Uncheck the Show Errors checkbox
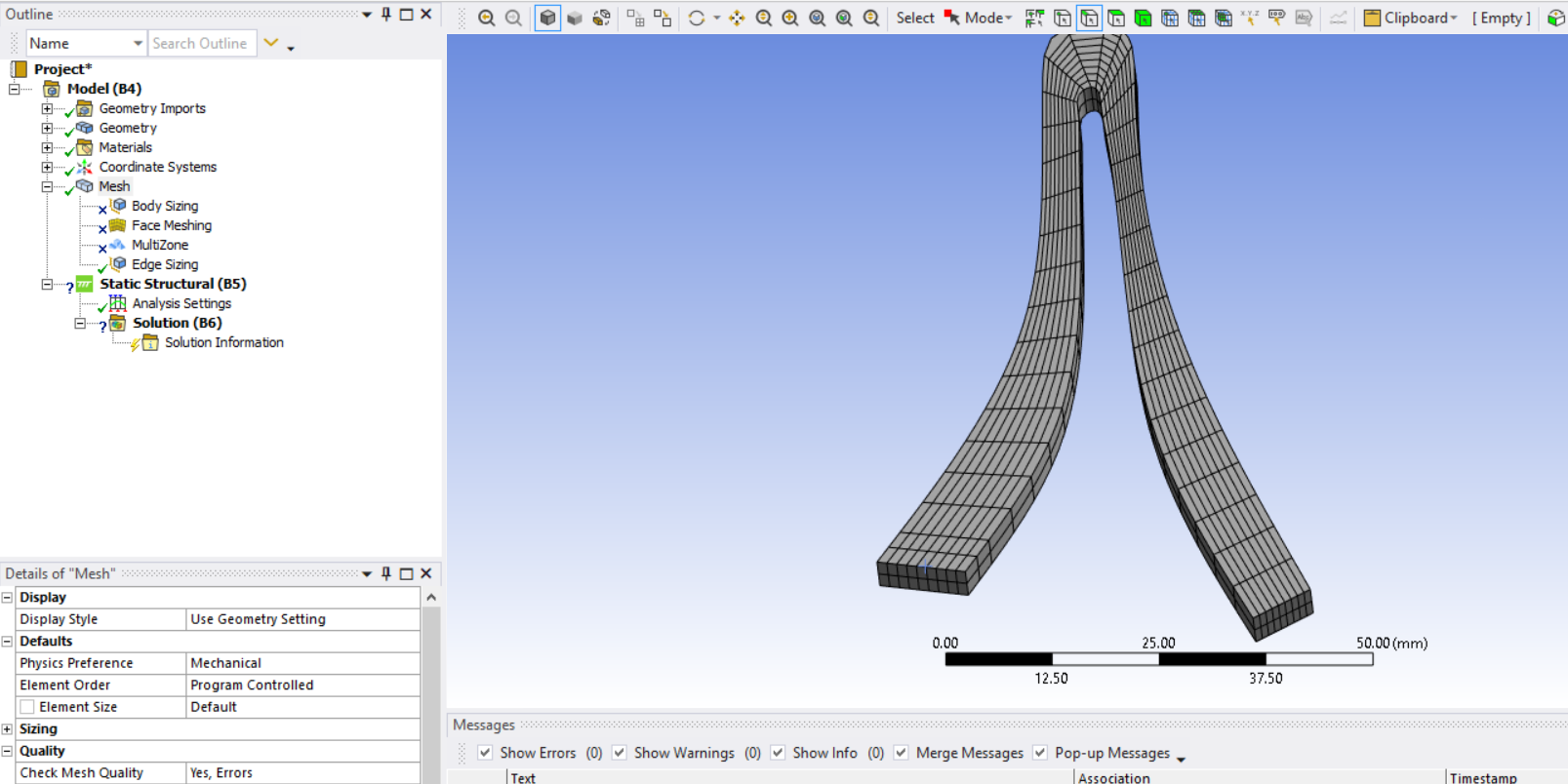The image size is (1568, 784). point(485,753)
